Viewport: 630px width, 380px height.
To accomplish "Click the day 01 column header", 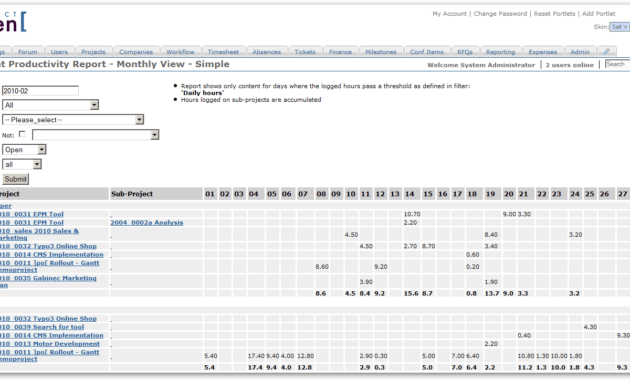I will point(210,194).
